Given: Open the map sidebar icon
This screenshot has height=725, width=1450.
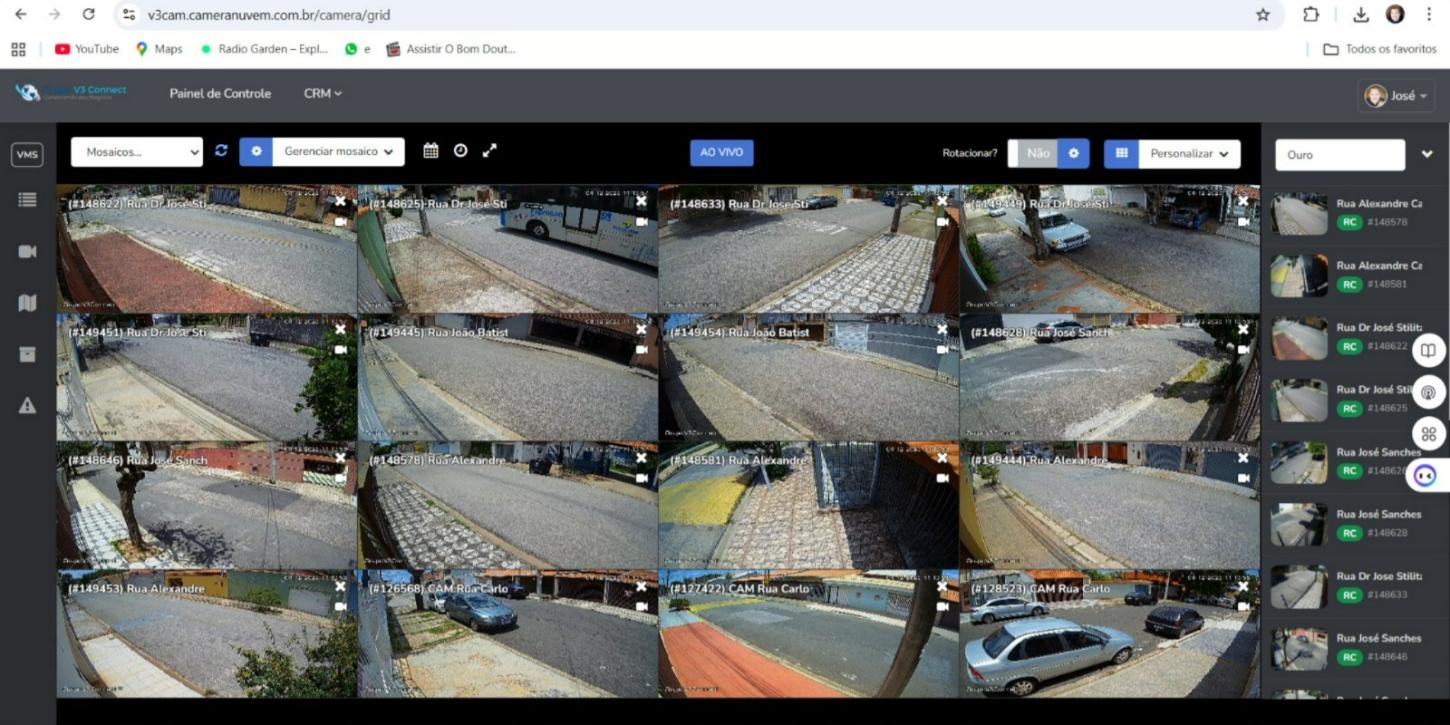Looking at the screenshot, I should tap(27, 303).
